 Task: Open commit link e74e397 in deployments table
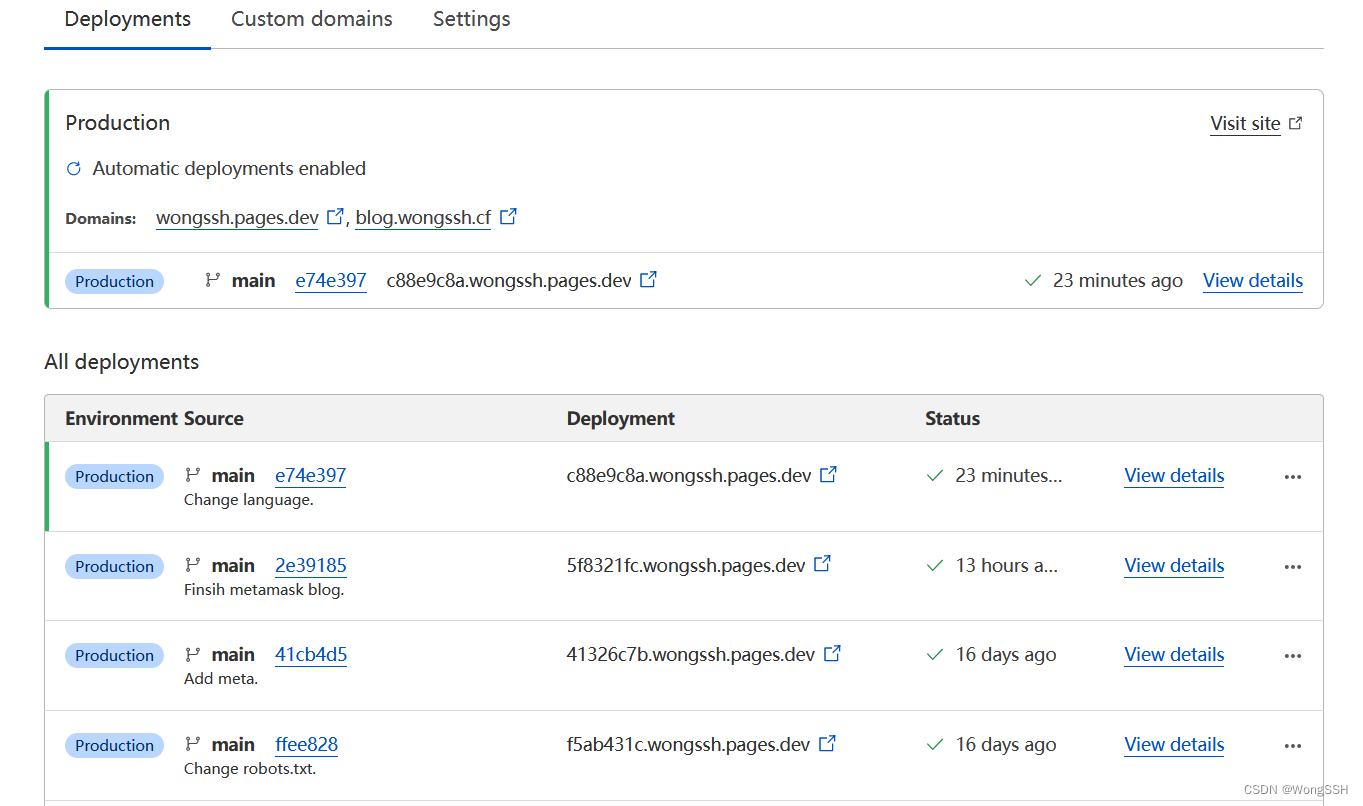pos(310,476)
